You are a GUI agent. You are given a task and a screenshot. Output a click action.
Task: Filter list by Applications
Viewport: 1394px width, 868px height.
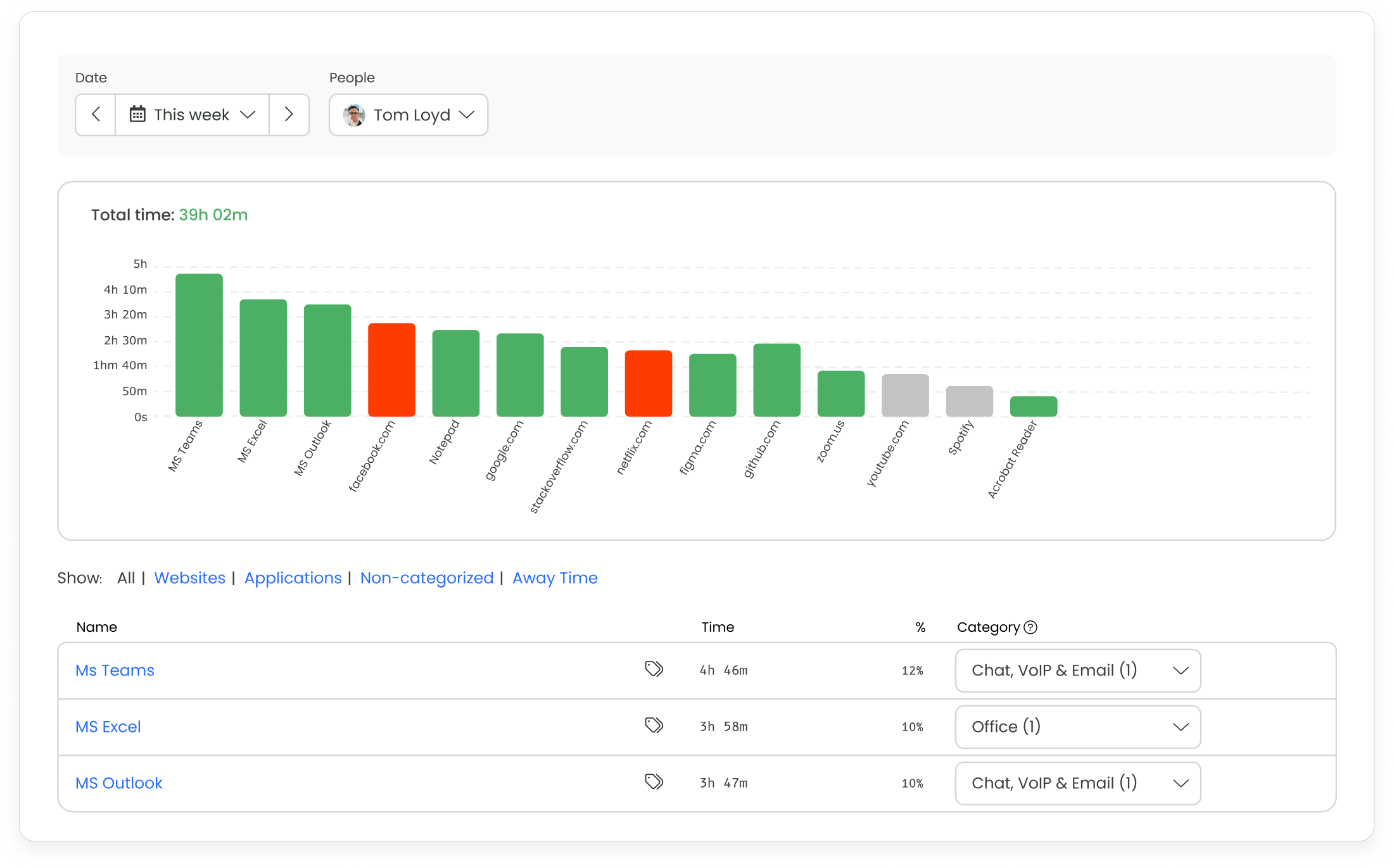pos(293,578)
